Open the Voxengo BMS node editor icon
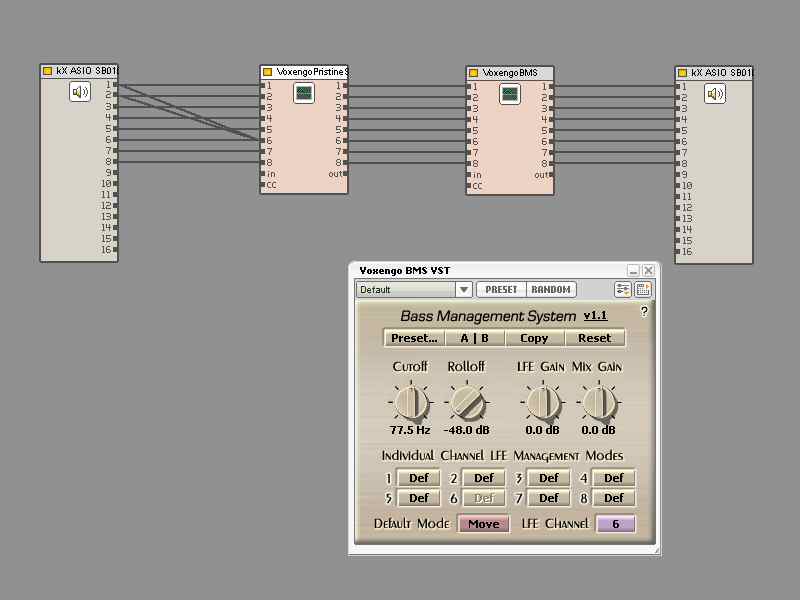The image size is (800, 600). click(510, 94)
